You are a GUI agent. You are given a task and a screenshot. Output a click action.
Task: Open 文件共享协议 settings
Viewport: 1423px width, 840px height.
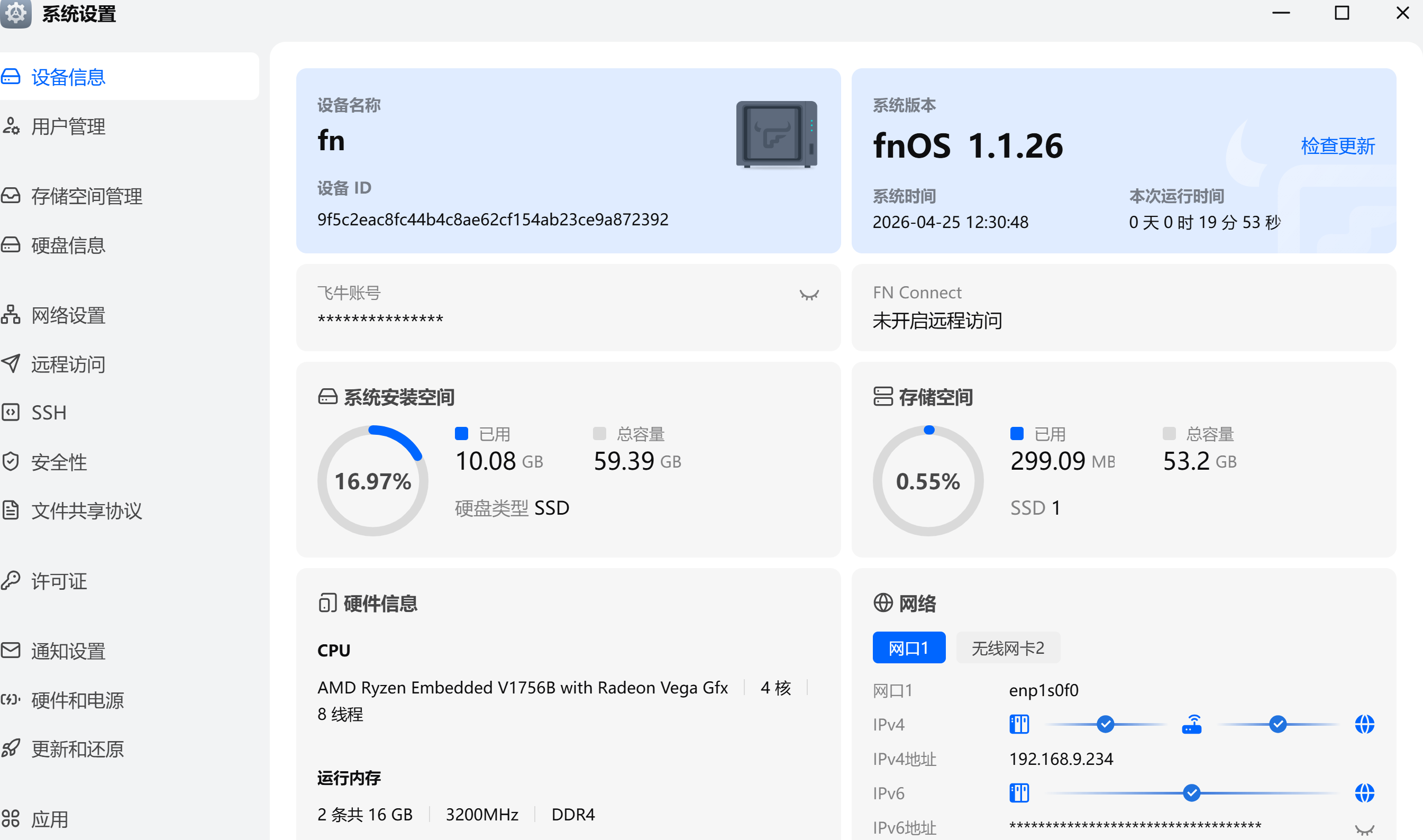[x=87, y=510]
